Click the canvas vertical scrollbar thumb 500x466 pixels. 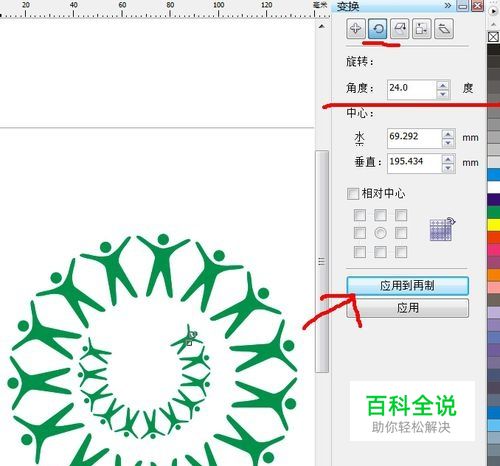[x=322, y=261]
